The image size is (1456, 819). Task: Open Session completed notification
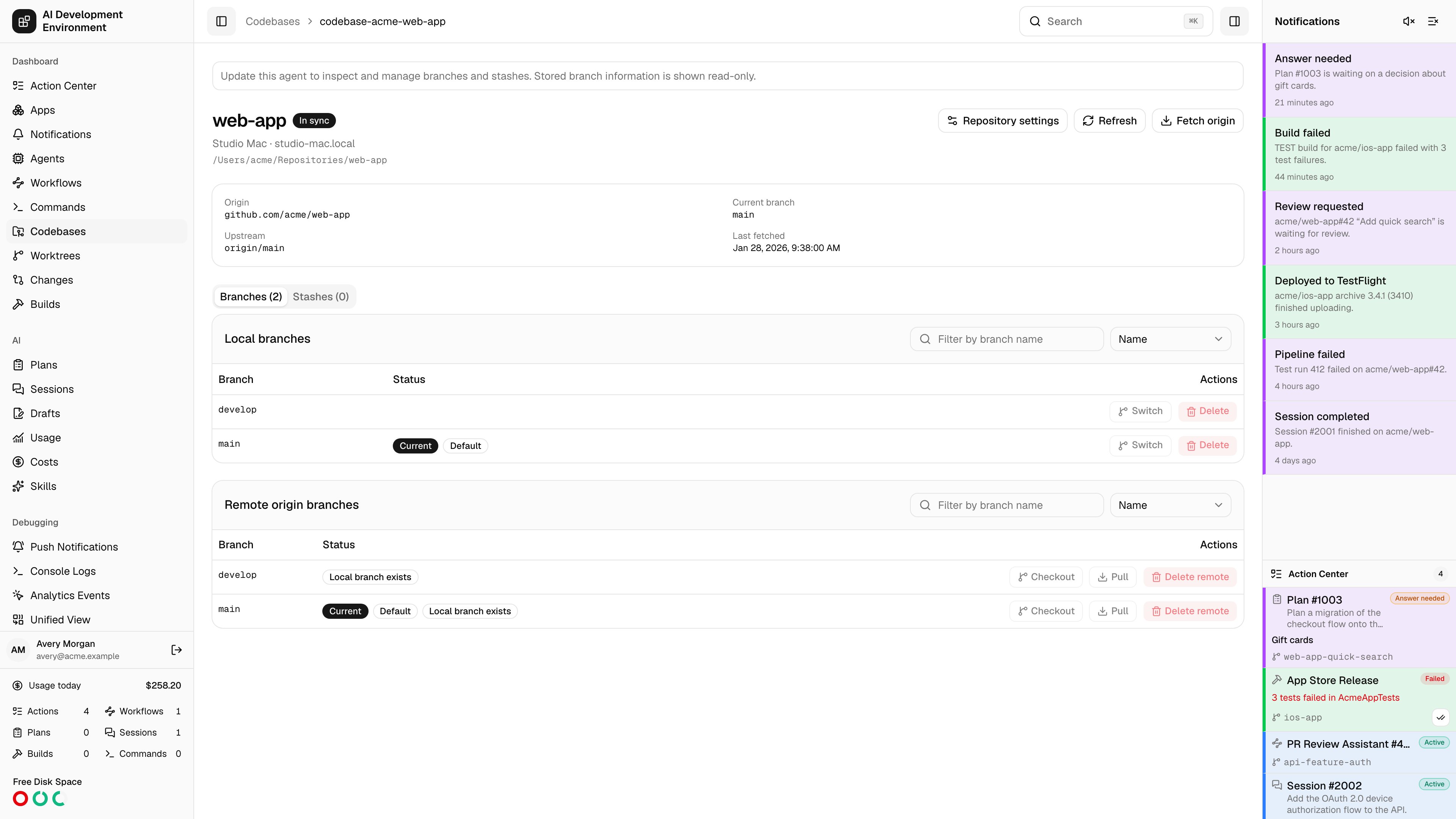(1359, 438)
